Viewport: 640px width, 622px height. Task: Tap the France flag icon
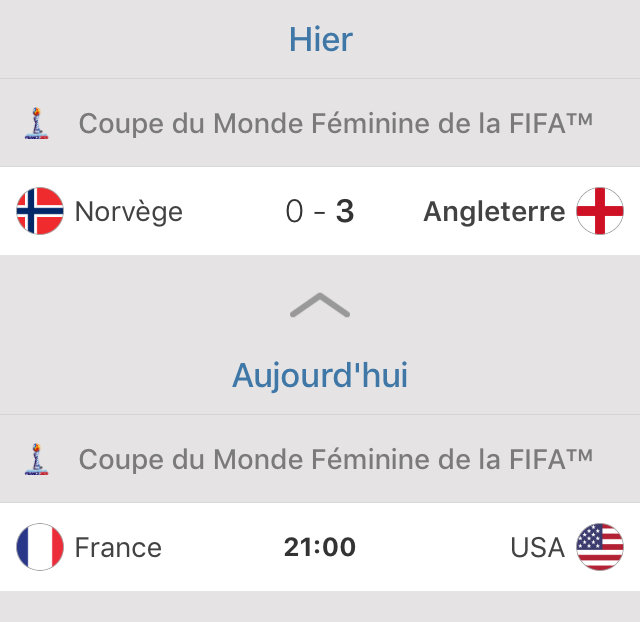pyautogui.click(x=40, y=547)
